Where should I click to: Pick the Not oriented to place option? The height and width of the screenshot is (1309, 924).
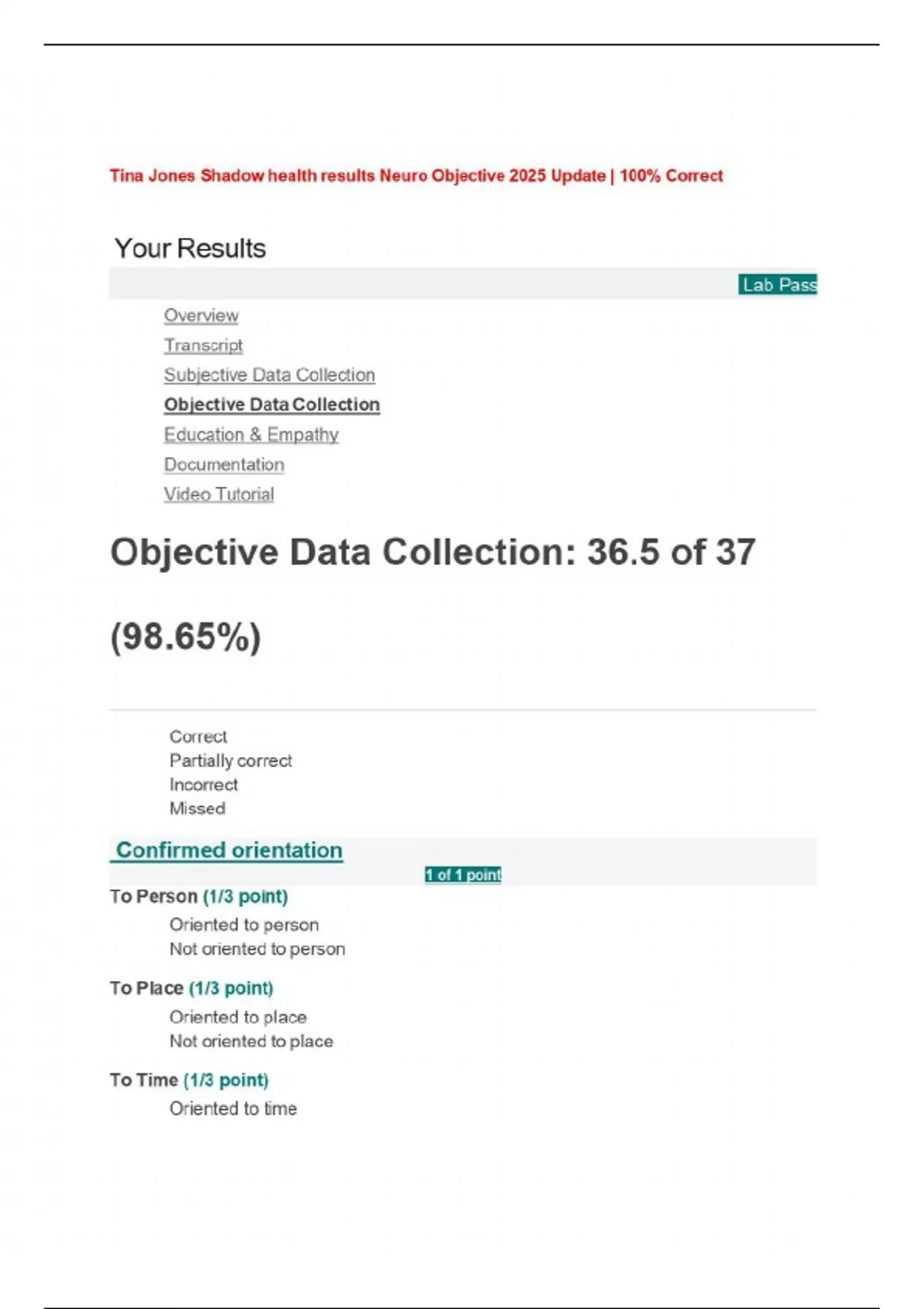click(x=251, y=1041)
